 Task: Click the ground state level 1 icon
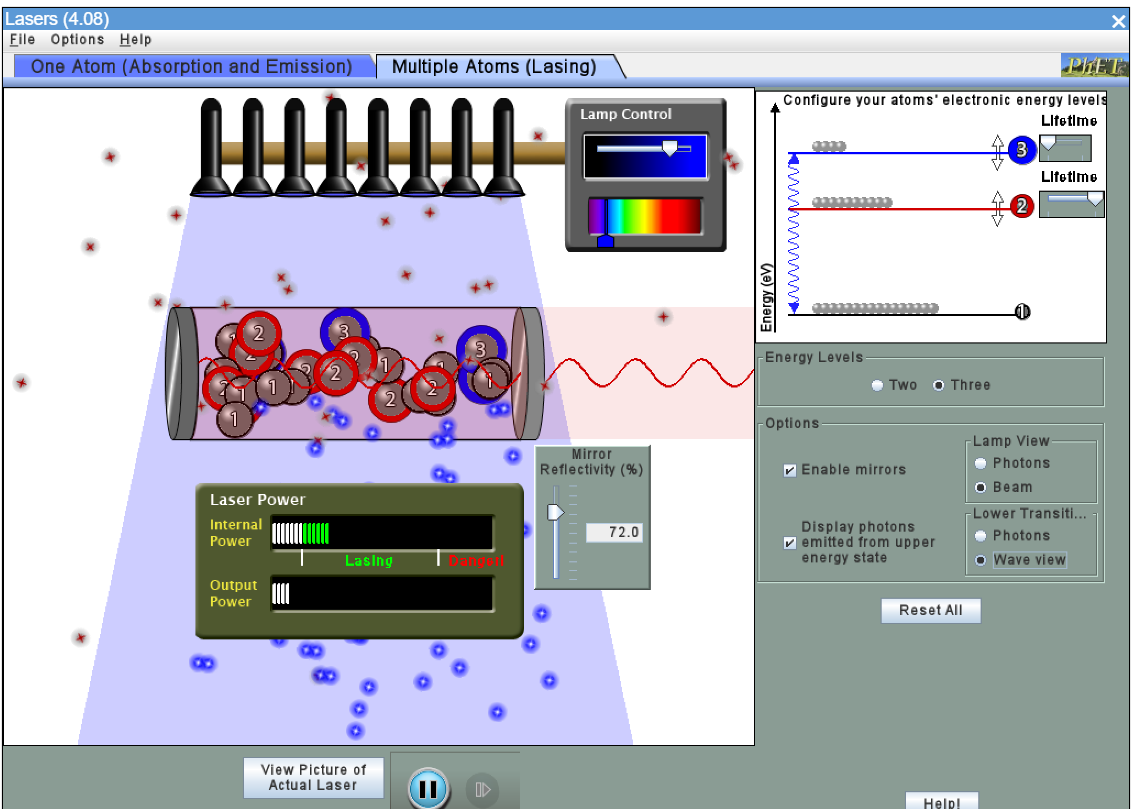tap(1022, 311)
